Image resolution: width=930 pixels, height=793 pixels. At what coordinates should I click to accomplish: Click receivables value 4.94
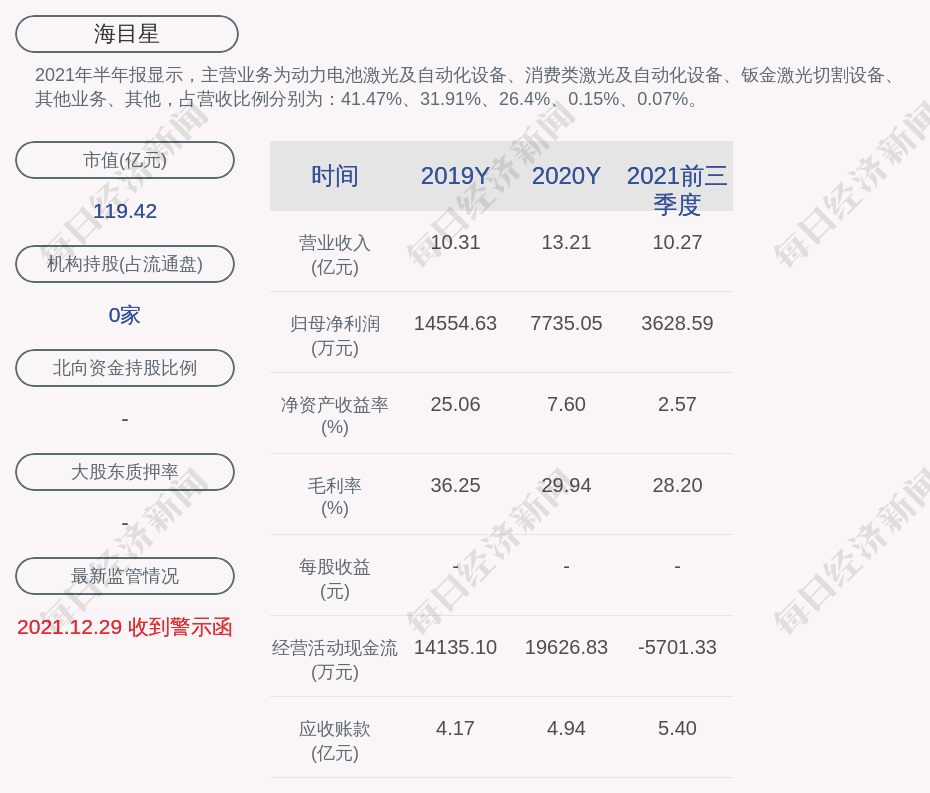[566, 728]
